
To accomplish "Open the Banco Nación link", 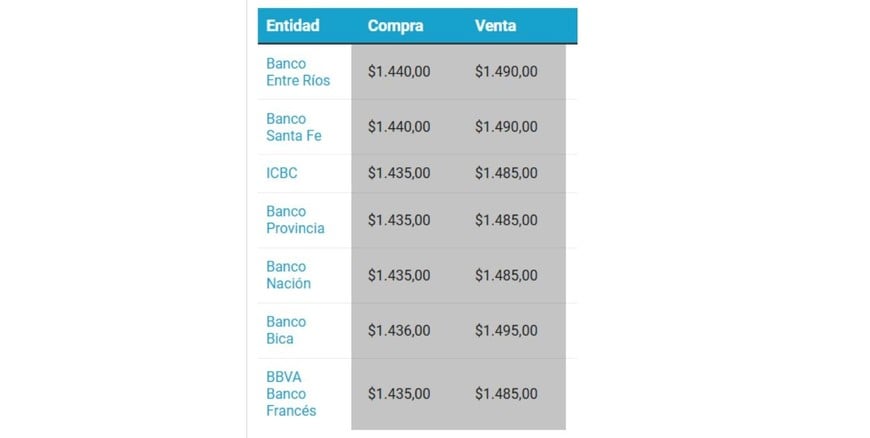I will point(288,275).
